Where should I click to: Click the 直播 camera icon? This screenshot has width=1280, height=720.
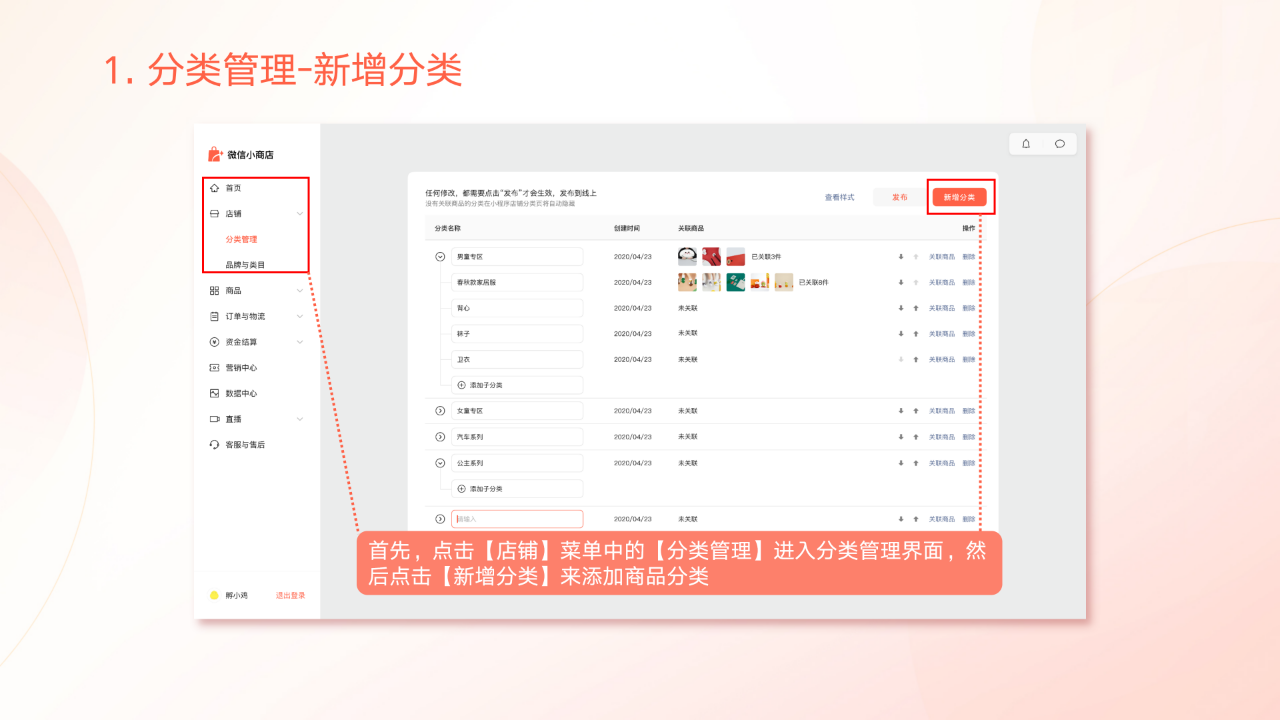tap(214, 419)
